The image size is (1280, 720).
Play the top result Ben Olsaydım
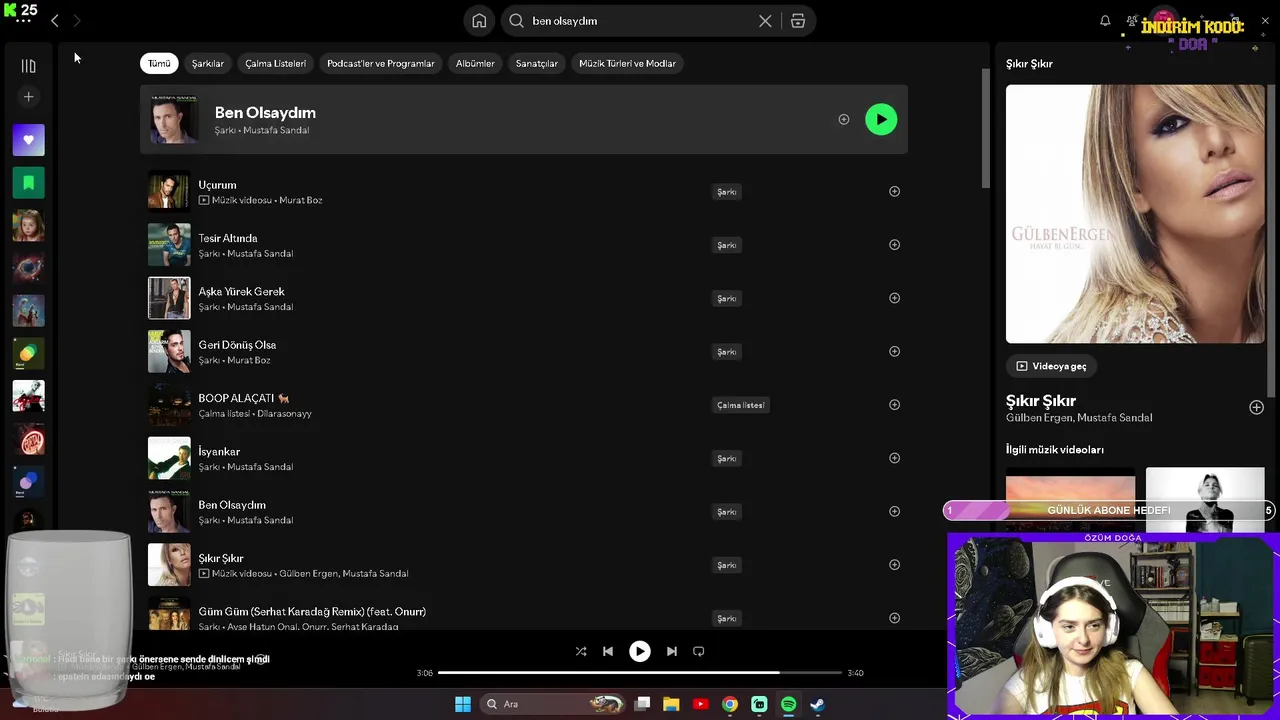(x=881, y=120)
